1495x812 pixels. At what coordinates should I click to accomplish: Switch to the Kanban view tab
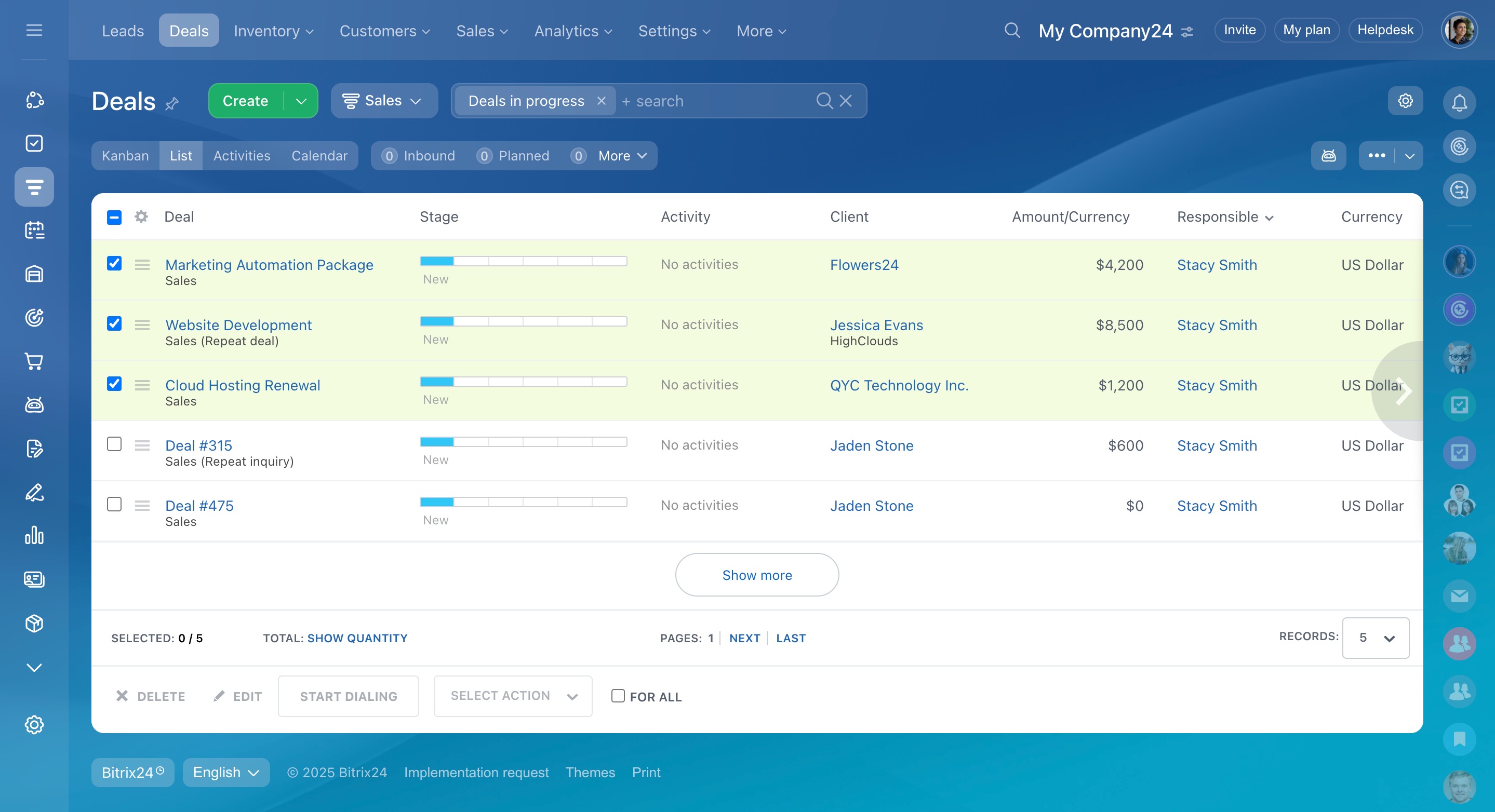(125, 156)
